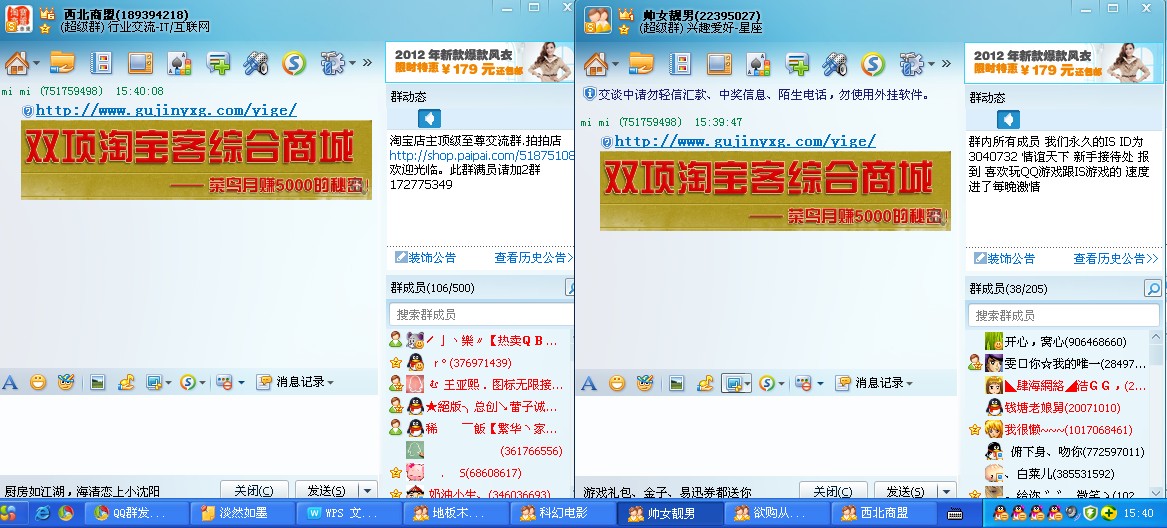Open gujinyxg.com link in 西北商盟 chat
1167x528 pixels.
[166, 110]
